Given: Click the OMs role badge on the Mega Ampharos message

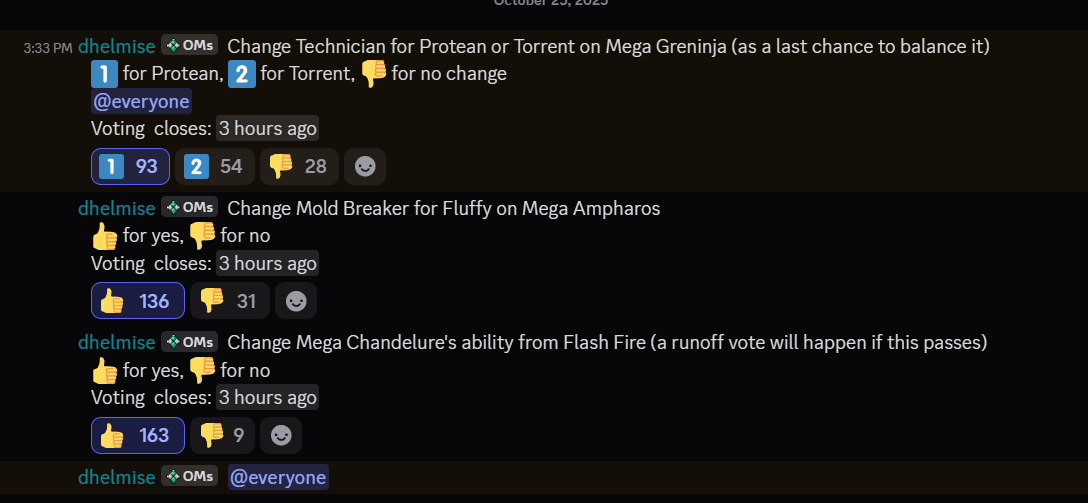Looking at the screenshot, I should coord(189,208).
